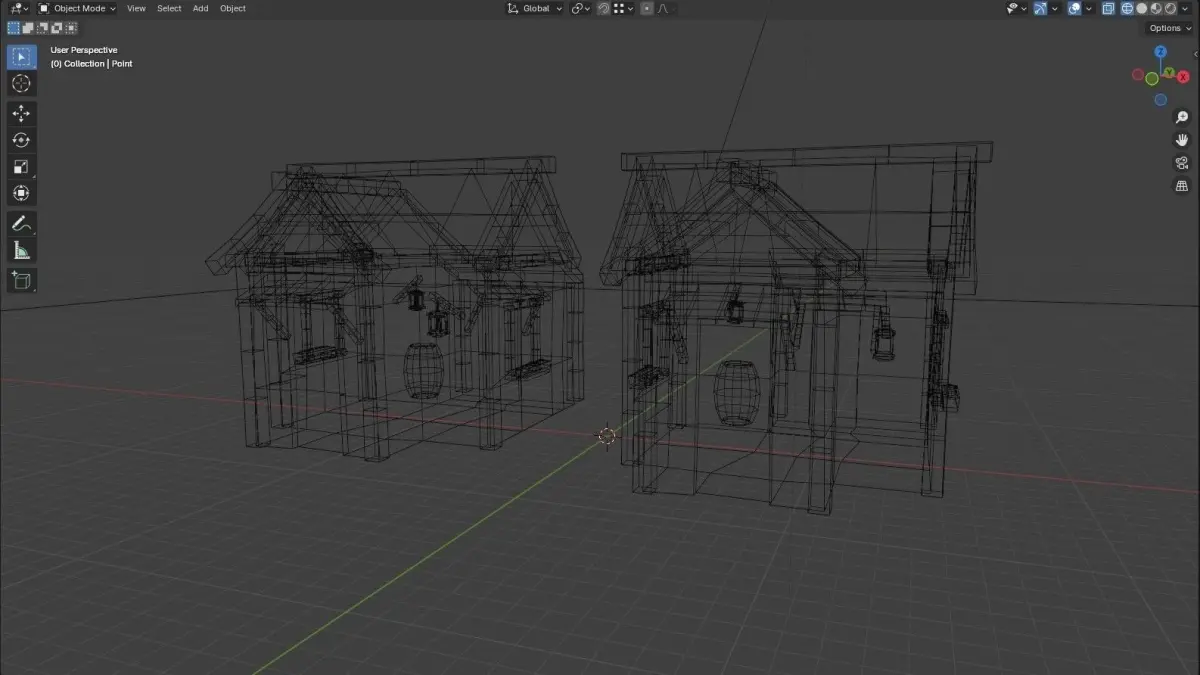Click the 3D cursor at the origin
1200x675 pixels.
pyautogui.click(x=607, y=435)
